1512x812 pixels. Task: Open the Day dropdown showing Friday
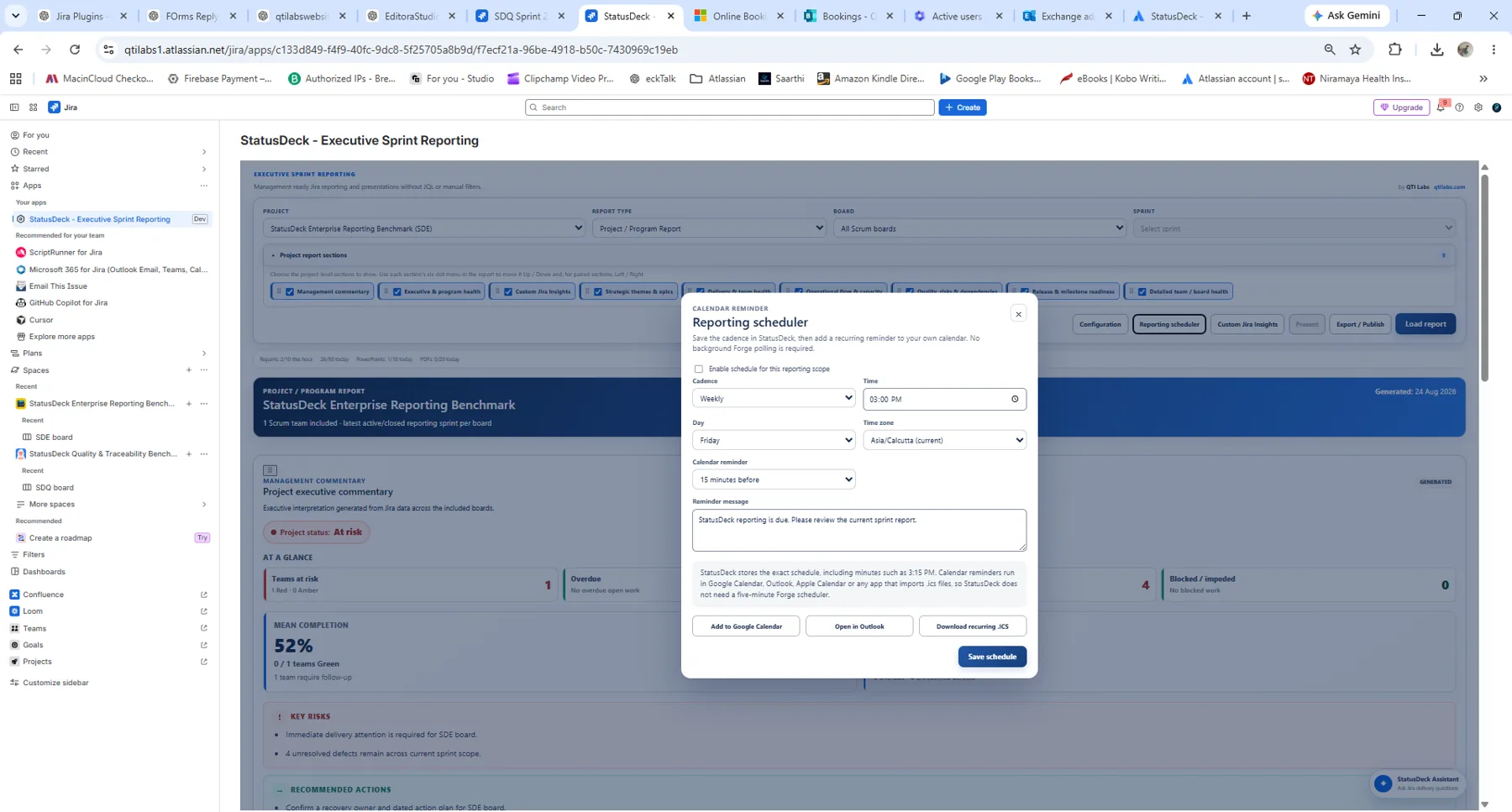[773, 440]
